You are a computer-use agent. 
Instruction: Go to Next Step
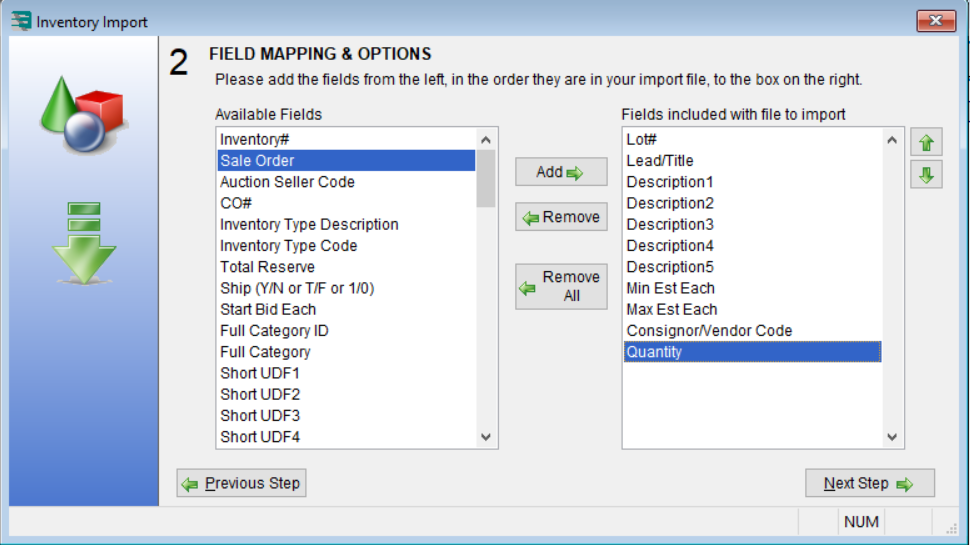click(x=869, y=484)
